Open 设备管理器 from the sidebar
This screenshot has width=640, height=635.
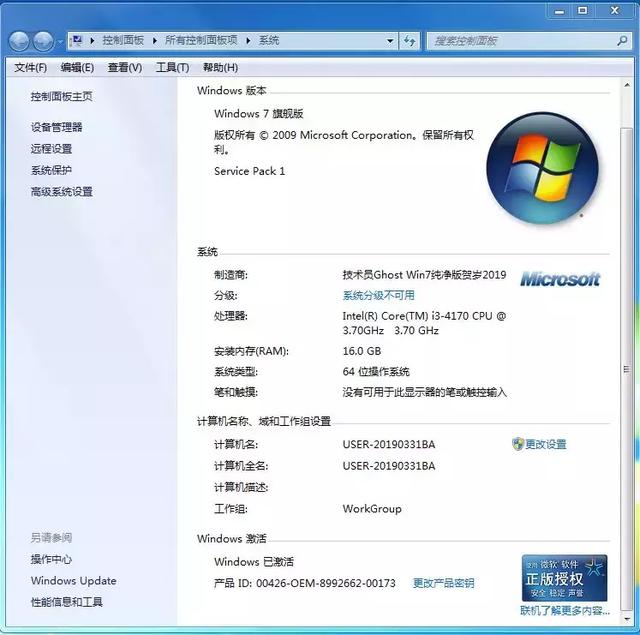(x=56, y=127)
